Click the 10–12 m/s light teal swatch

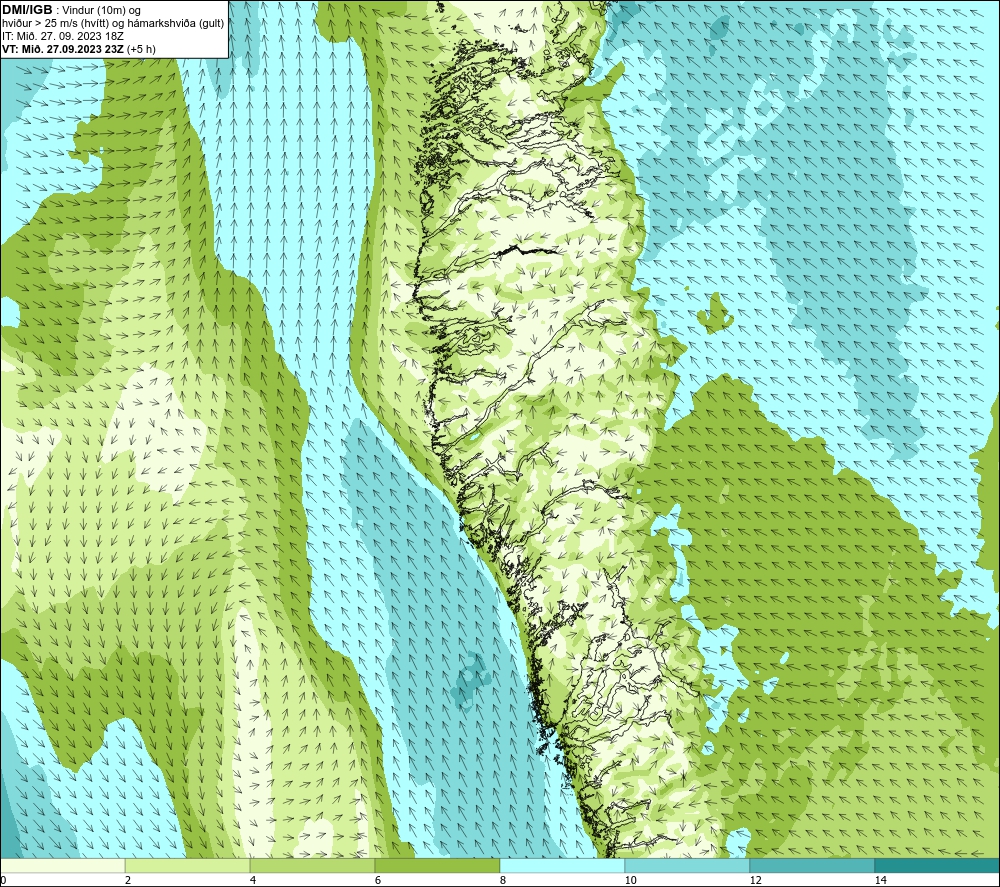688,865
